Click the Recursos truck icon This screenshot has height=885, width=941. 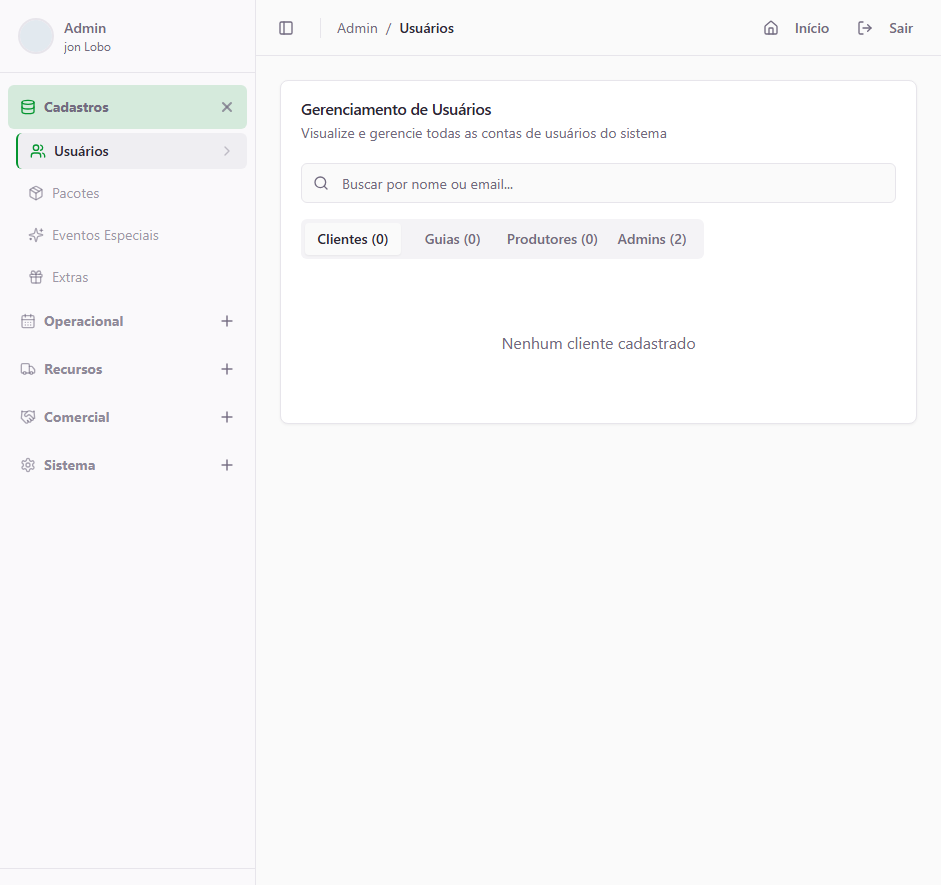[28, 369]
